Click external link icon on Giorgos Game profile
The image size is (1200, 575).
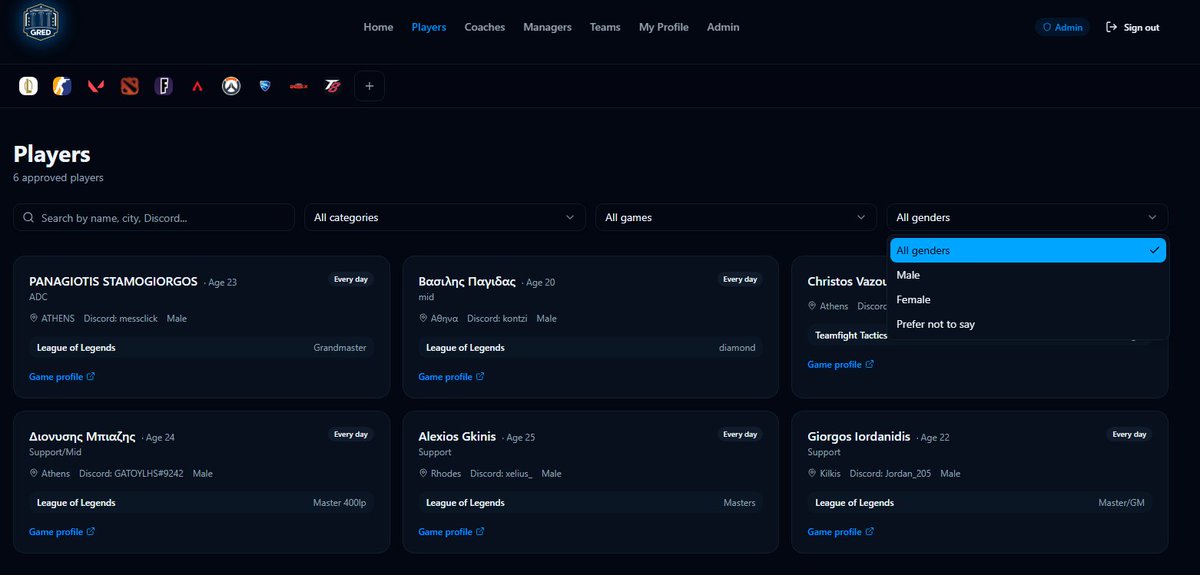click(x=869, y=532)
